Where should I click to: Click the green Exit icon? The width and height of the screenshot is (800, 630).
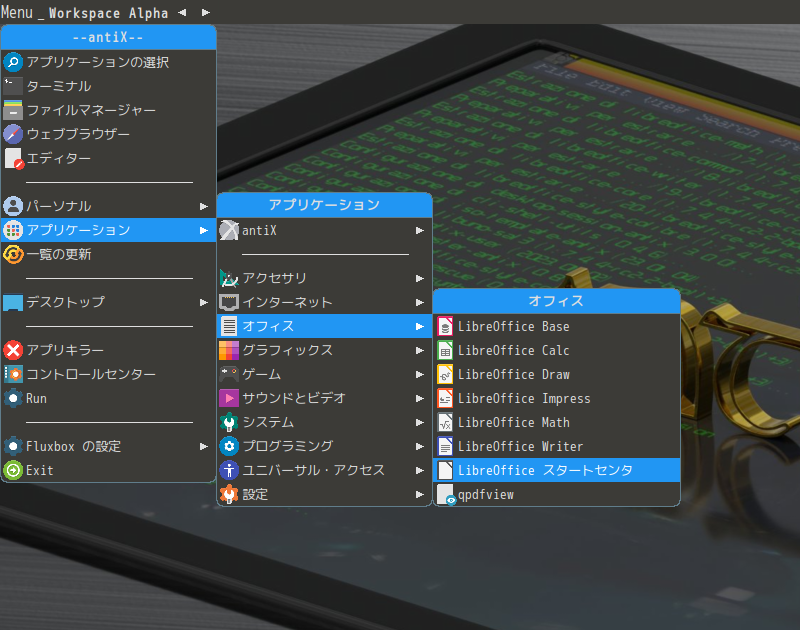13,470
